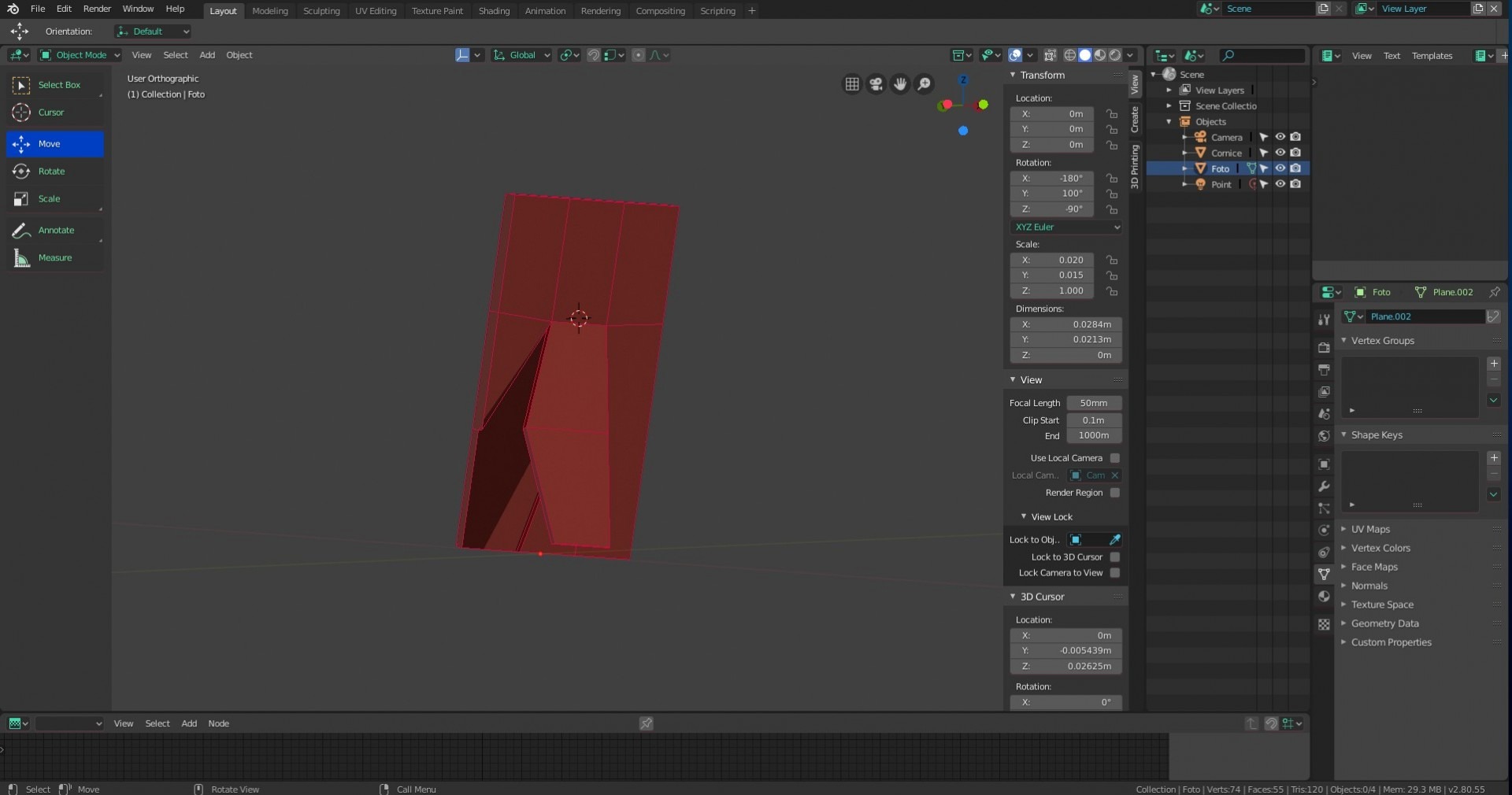Open the Modifiers wrench tab

coord(1324,486)
